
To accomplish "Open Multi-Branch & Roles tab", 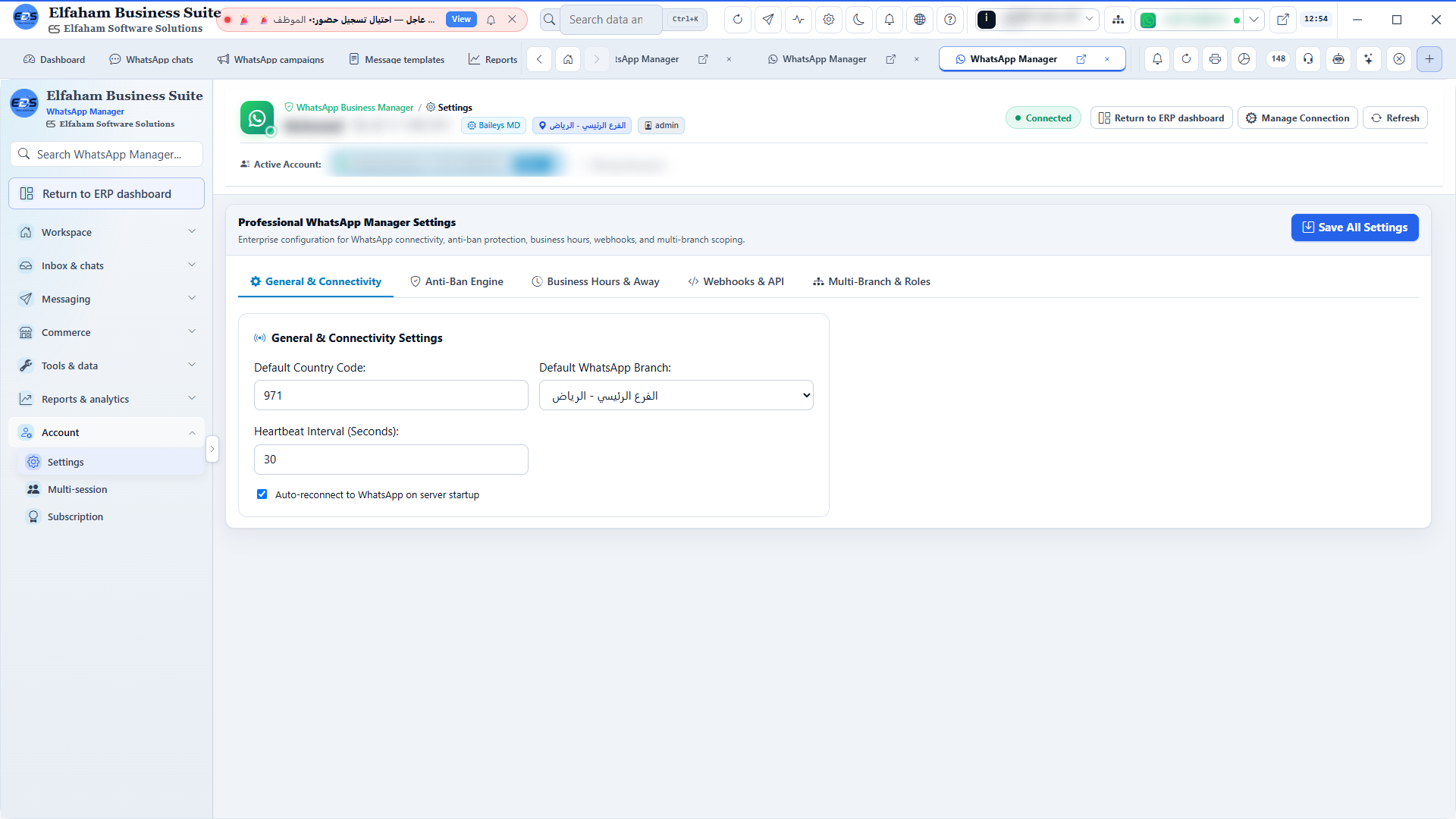I will click(x=871, y=281).
